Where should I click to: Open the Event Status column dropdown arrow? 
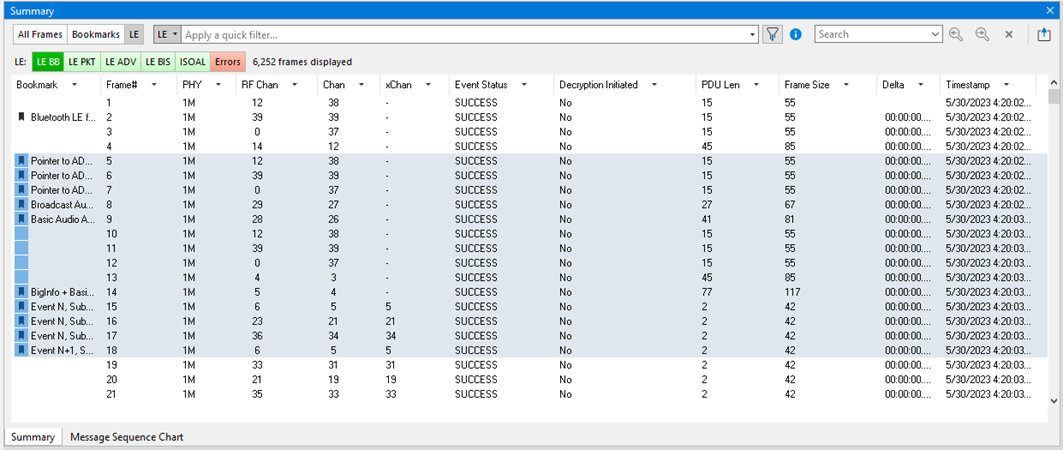523,85
